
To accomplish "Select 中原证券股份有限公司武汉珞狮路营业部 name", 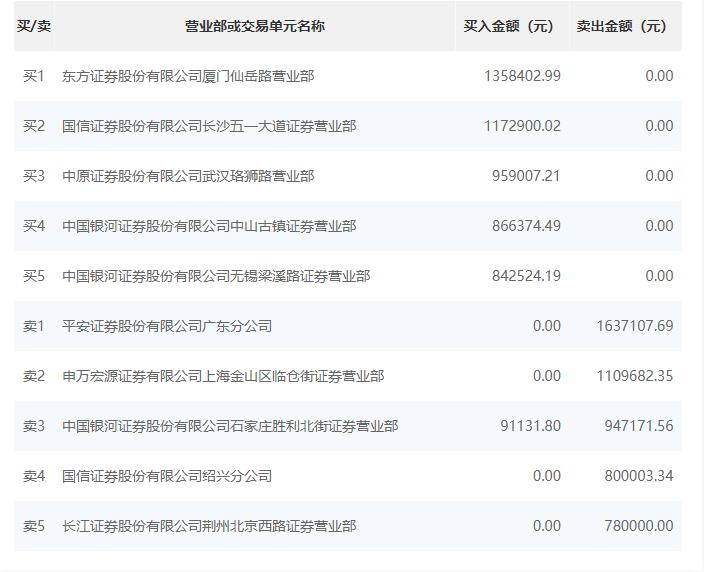I will (188, 176).
